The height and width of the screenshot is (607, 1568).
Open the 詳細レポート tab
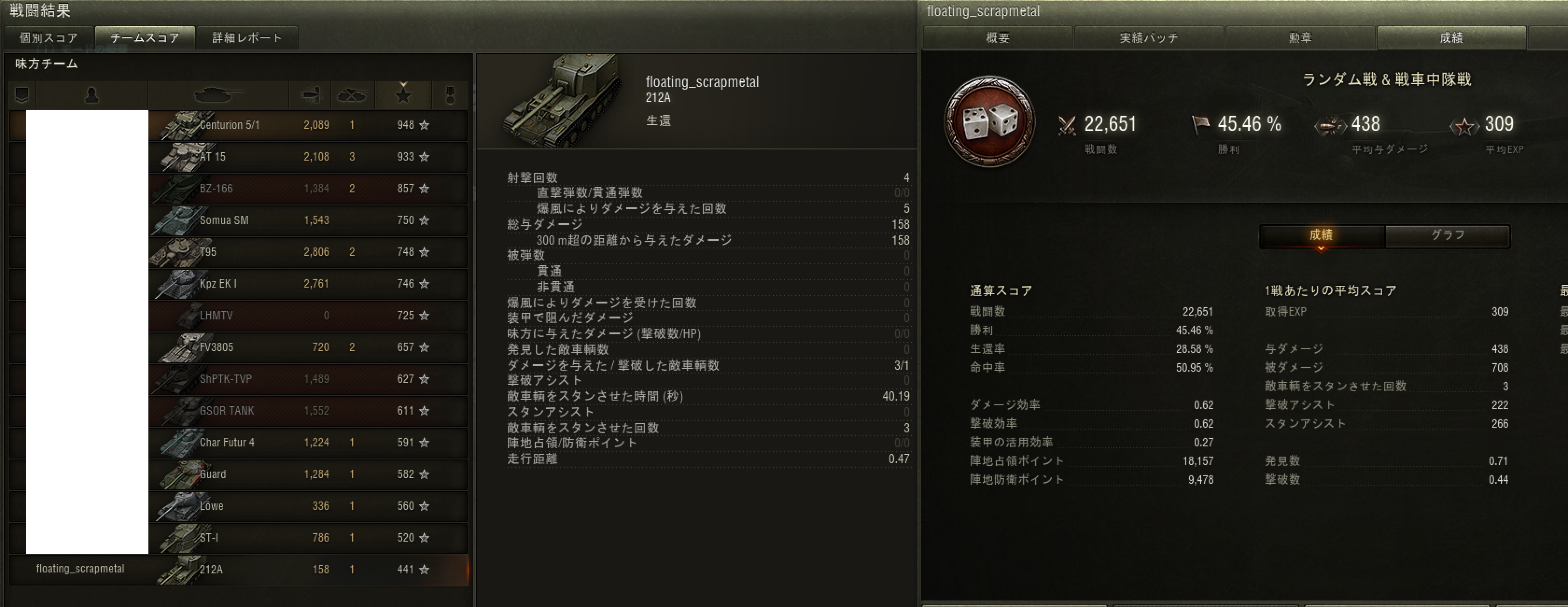(x=247, y=38)
